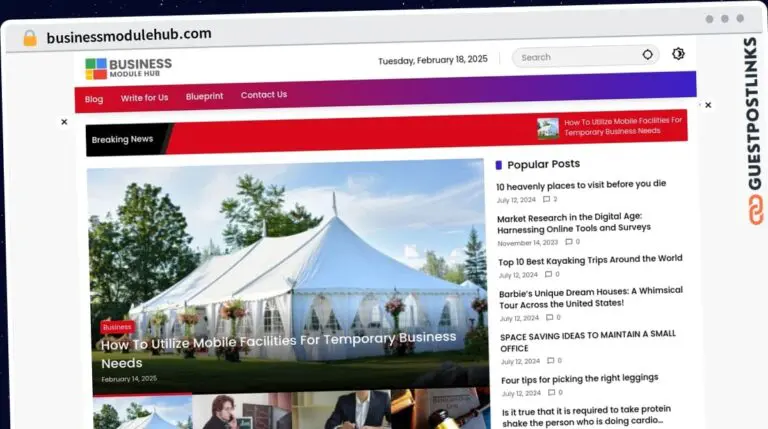Click the Business Module Hub logo
Screen dimensions: 768x429
128,68
